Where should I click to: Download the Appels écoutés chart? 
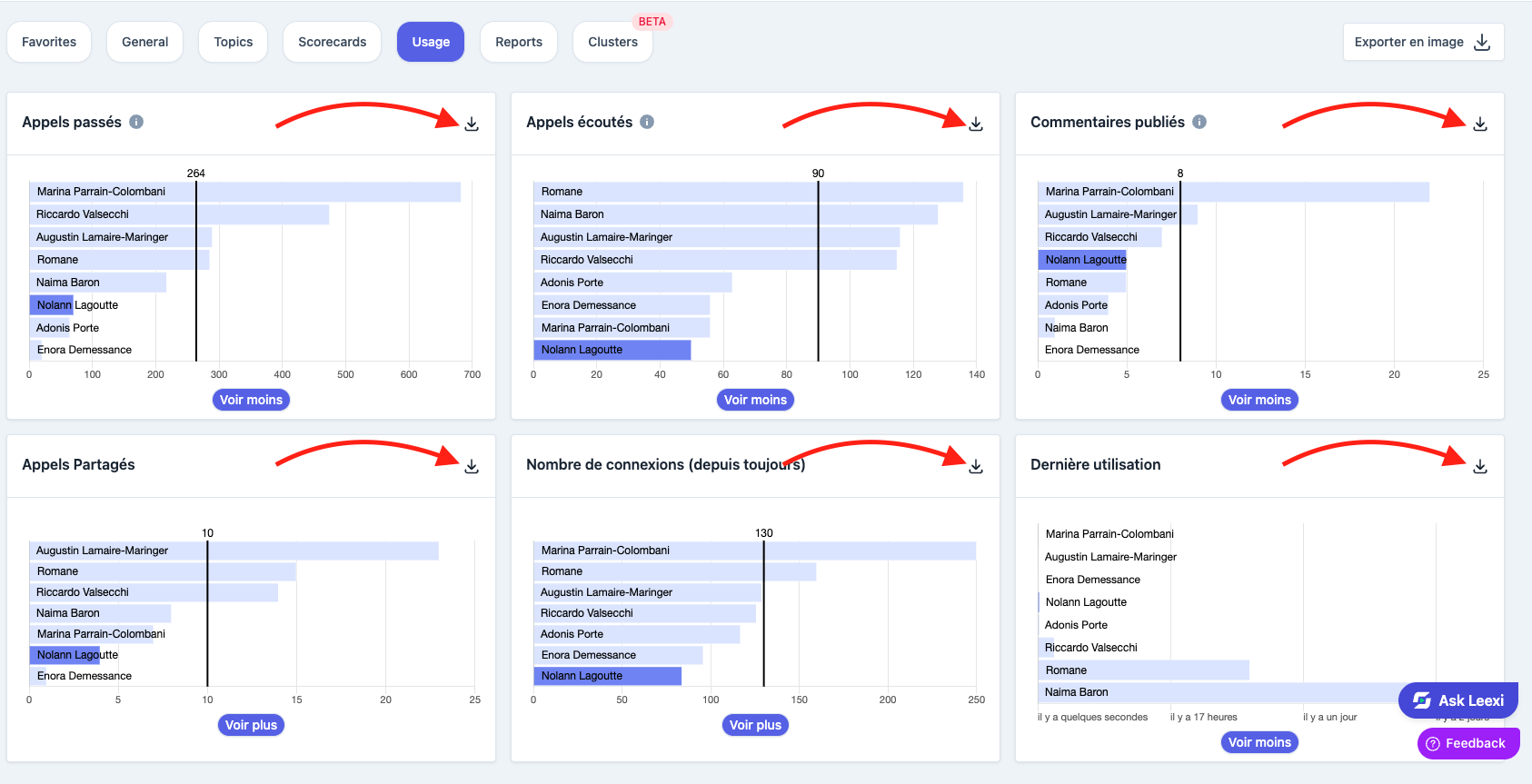click(976, 124)
